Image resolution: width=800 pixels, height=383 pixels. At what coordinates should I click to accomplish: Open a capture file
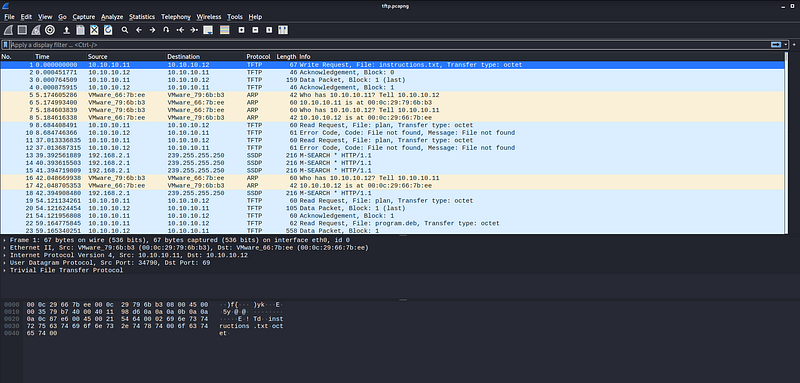click(x=67, y=30)
